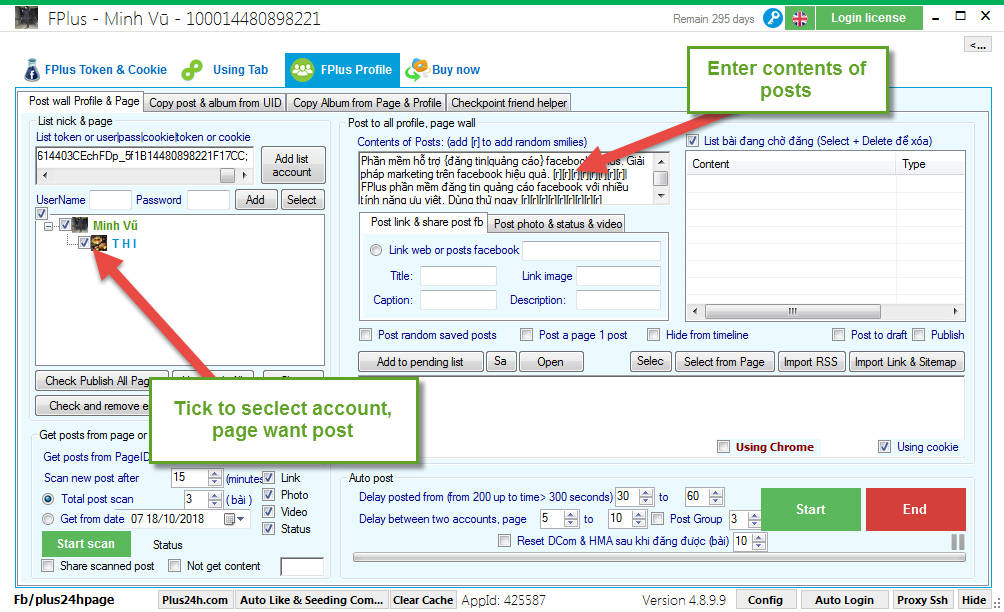
Task: Toggle the T H I page checkbox
Action: (84, 243)
